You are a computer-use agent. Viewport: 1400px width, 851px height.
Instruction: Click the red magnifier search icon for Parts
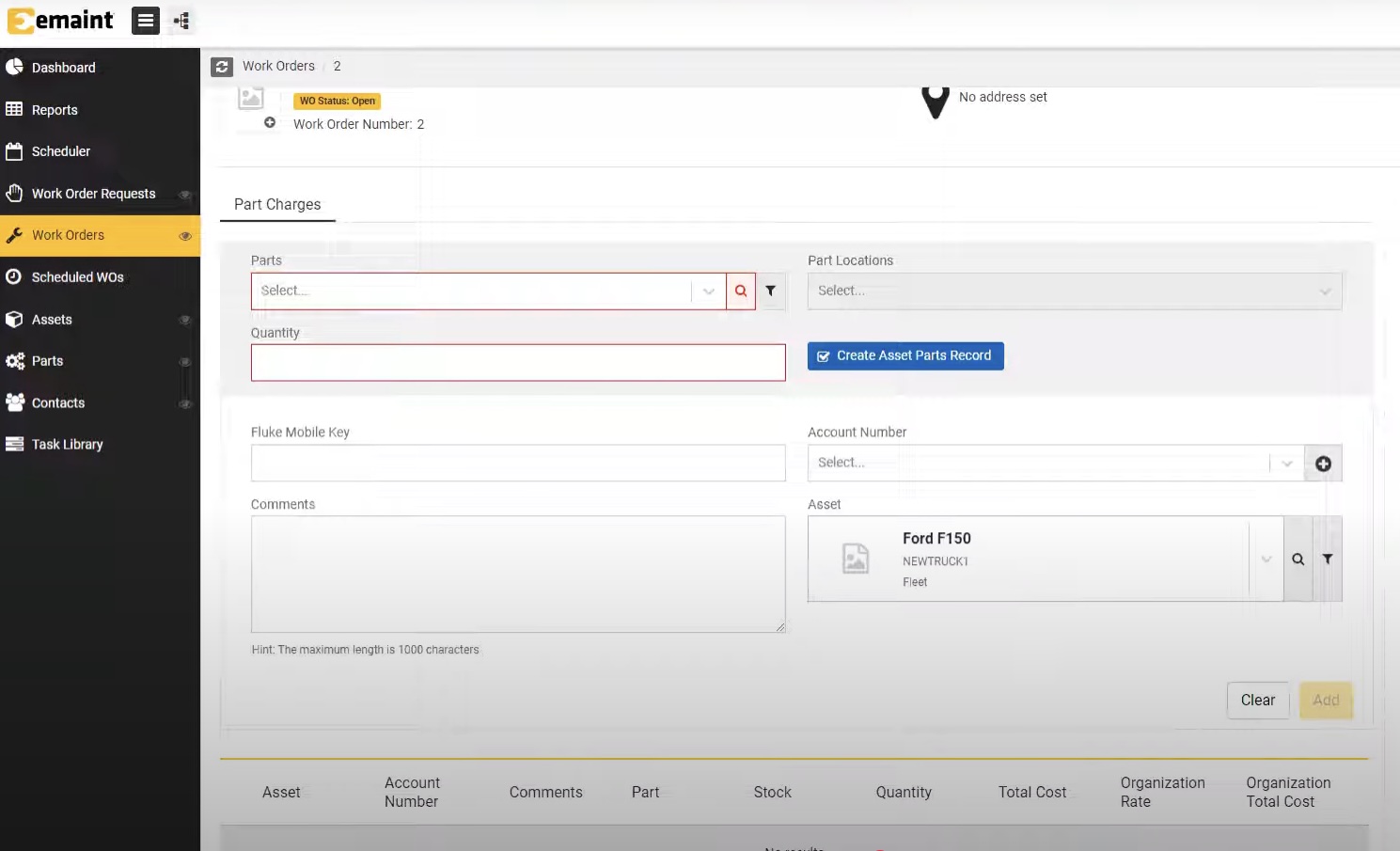click(740, 291)
